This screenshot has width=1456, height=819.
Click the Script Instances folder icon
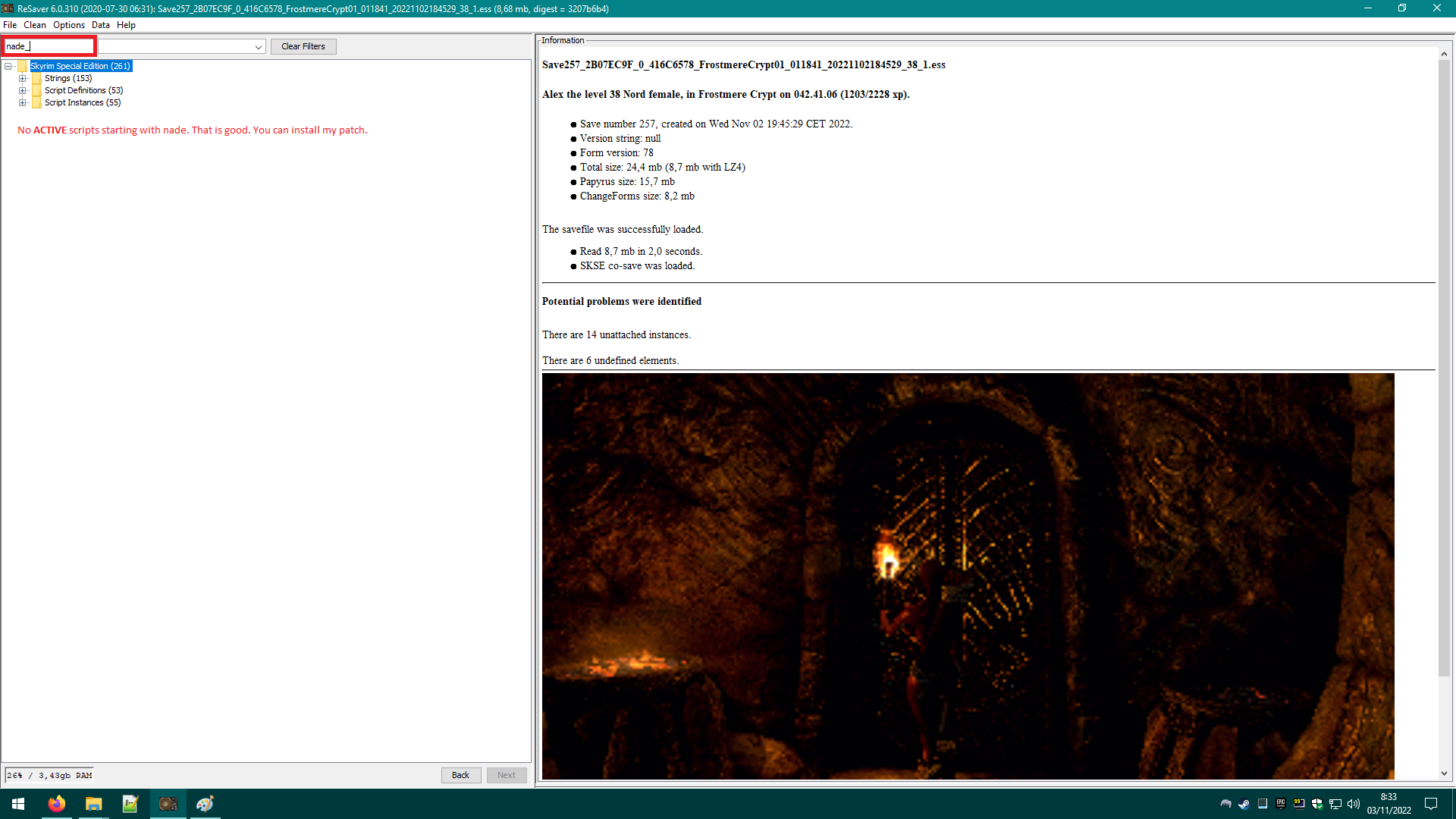coord(36,103)
